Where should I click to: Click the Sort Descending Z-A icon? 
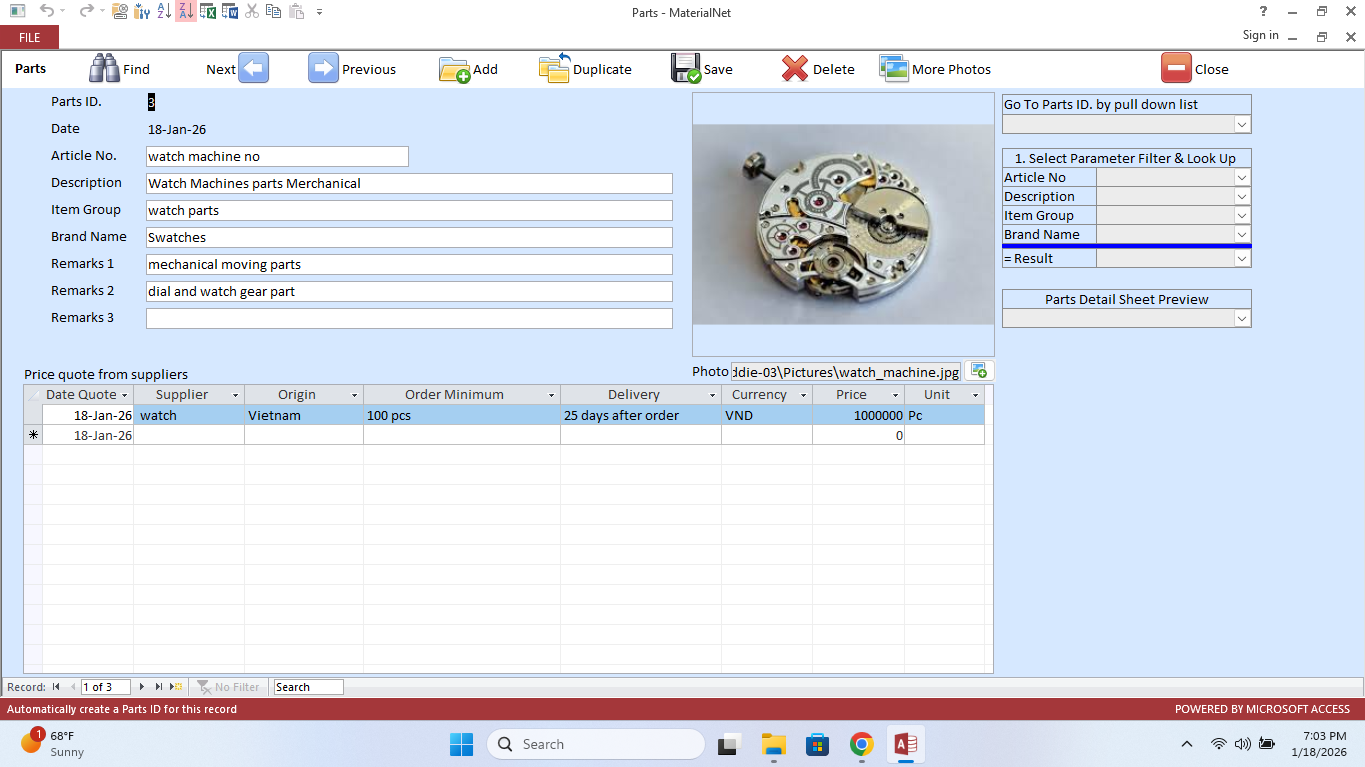186,11
